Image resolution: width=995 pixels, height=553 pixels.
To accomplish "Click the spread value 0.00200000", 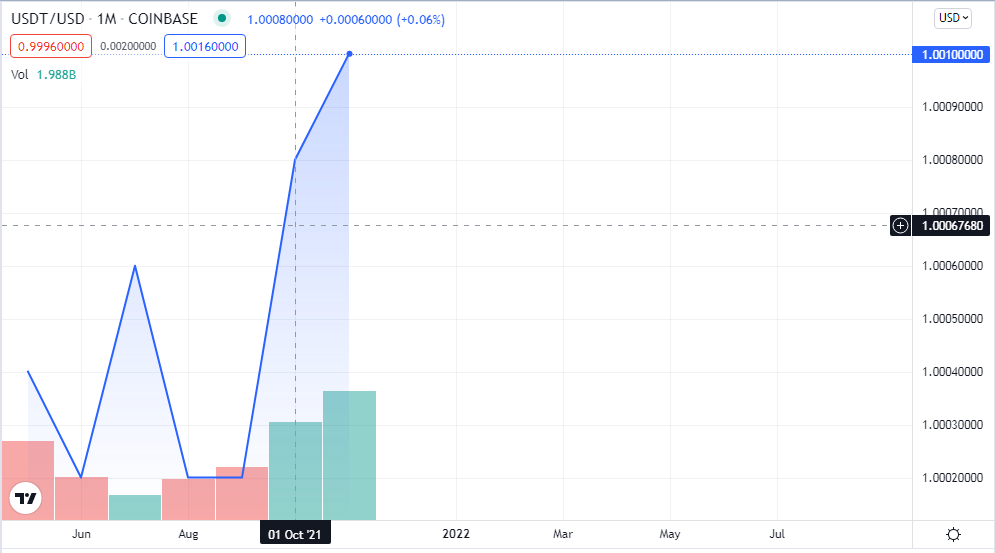I will (x=128, y=46).
